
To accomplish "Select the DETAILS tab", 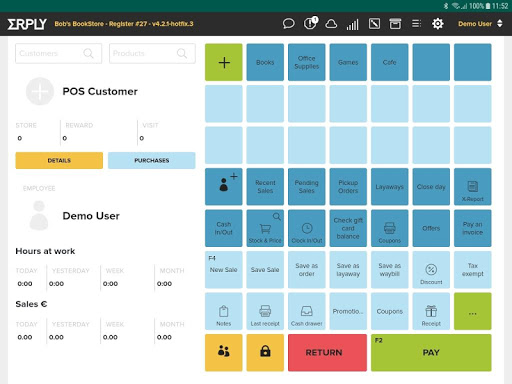I will (x=59, y=160).
